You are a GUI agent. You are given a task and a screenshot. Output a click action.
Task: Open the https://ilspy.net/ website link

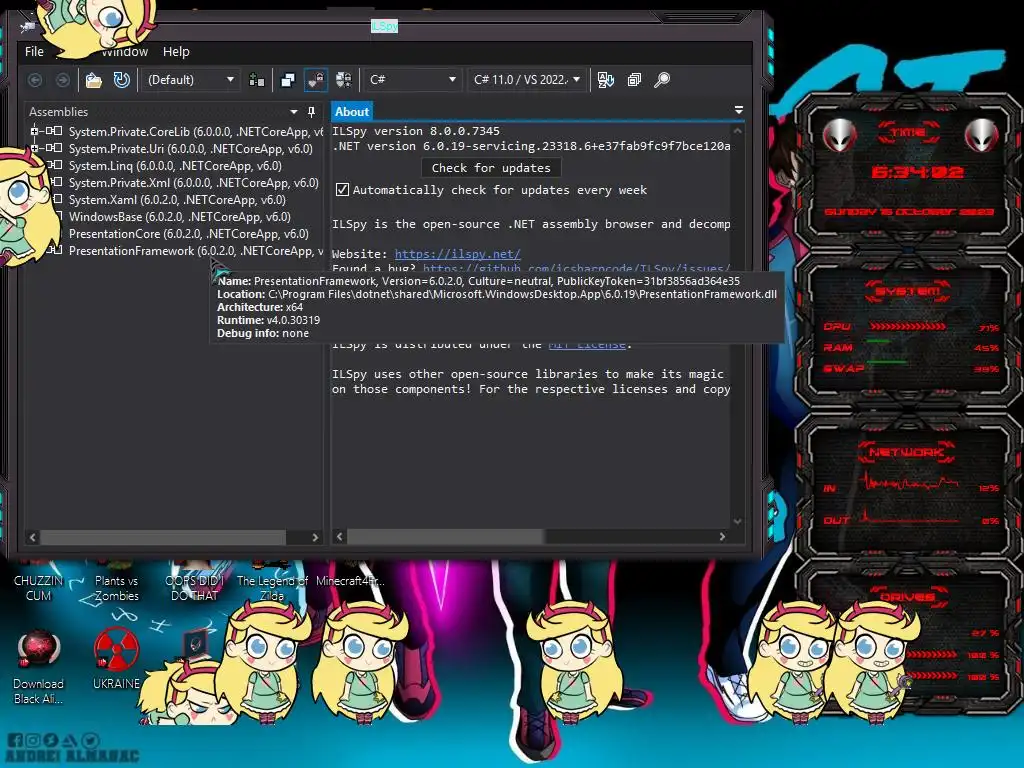coord(457,254)
